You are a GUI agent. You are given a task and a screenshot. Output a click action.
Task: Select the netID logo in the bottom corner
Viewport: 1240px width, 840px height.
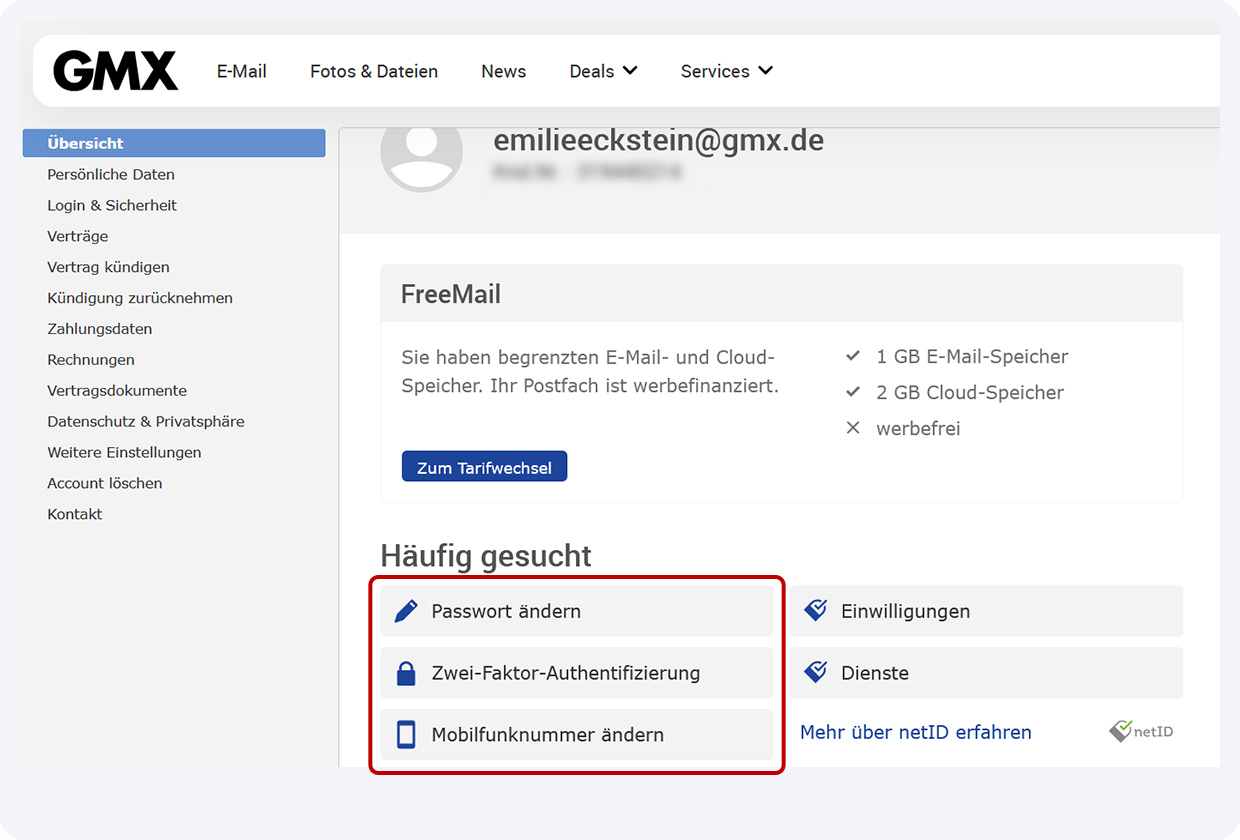1140,731
